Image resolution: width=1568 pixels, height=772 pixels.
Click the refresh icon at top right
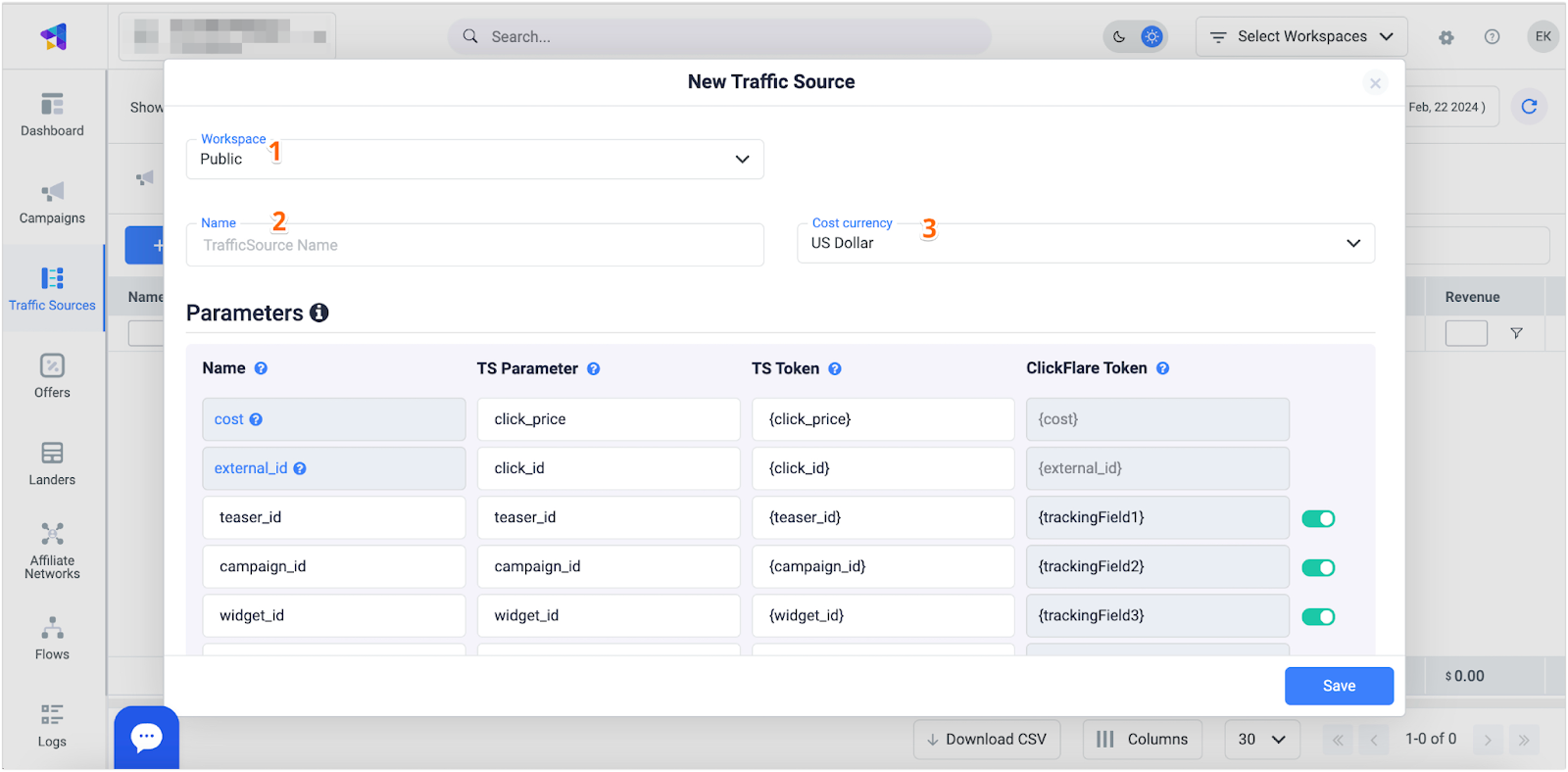(1529, 107)
